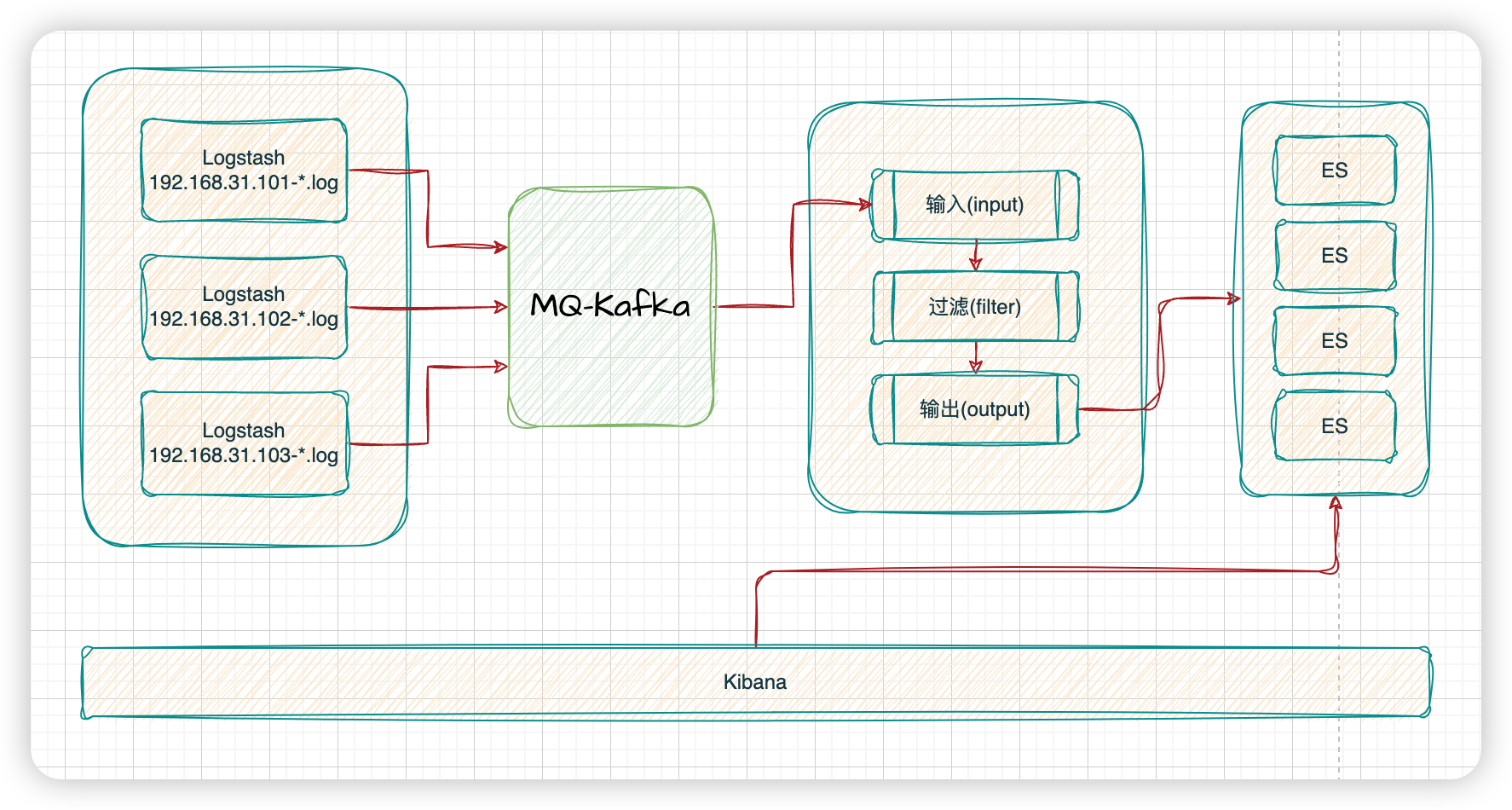This screenshot has height=810, width=1512.
Task: Select the Logstash 192.168.31.103-*.log box
Action: tap(244, 443)
